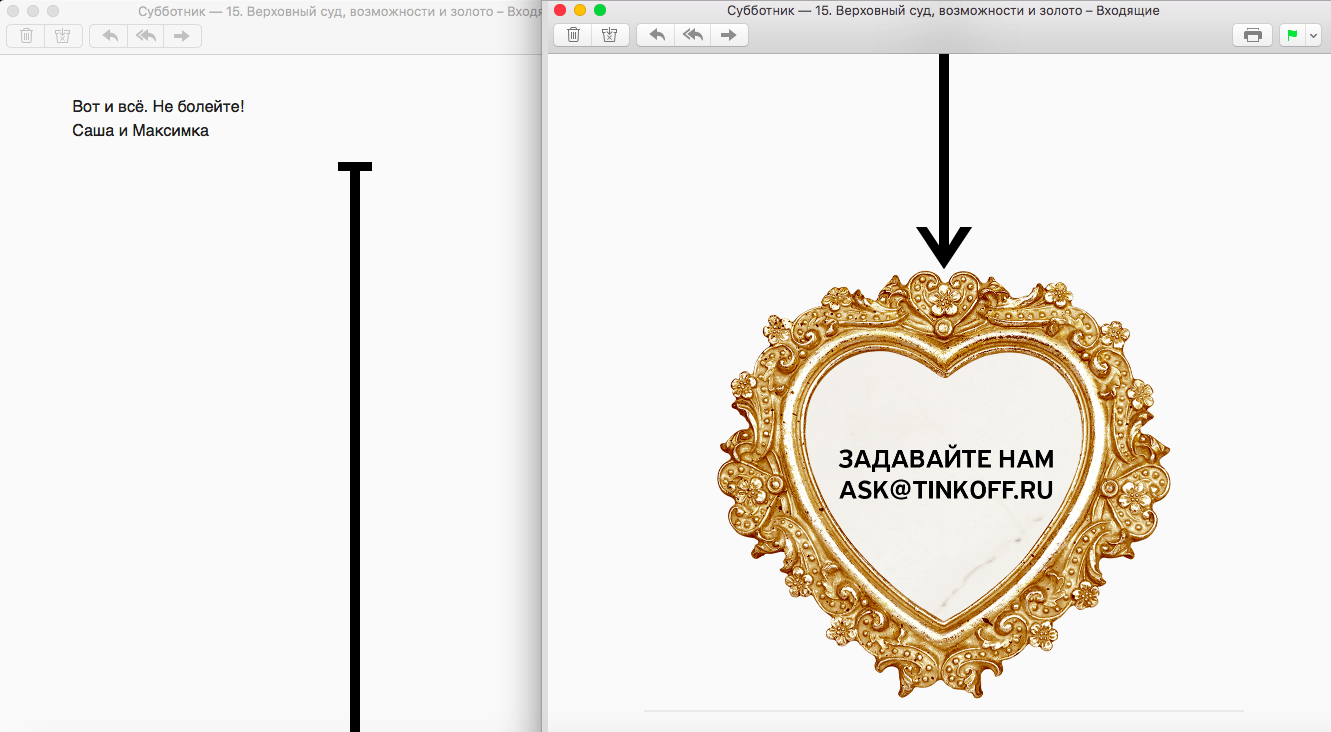The image size is (1331, 732).
Task: Forward message in front Mail window
Action: tap(729, 35)
